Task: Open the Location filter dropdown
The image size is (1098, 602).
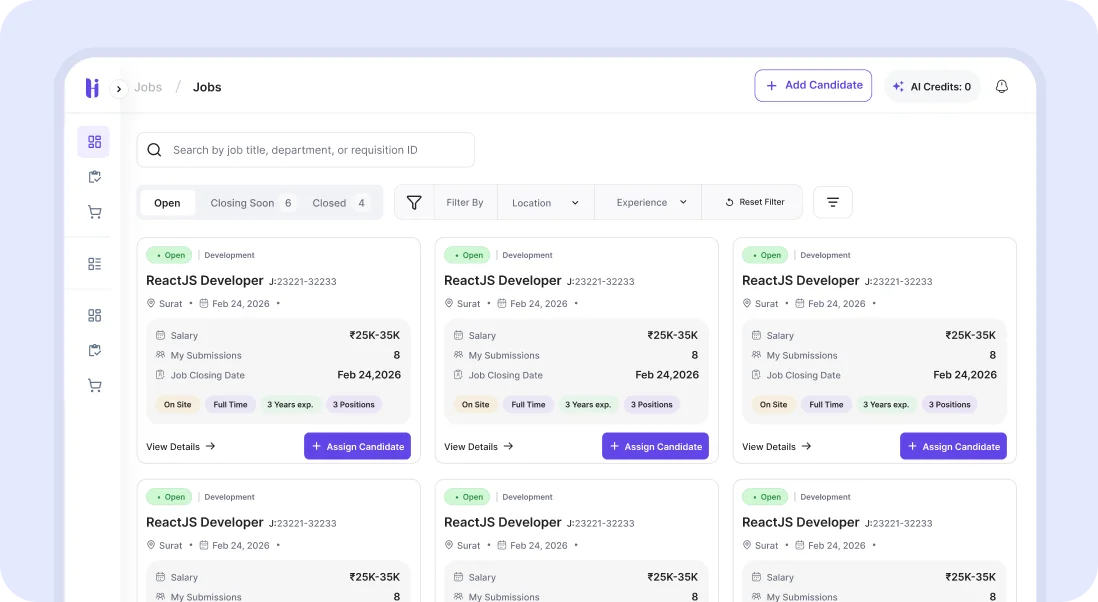Action: point(545,202)
